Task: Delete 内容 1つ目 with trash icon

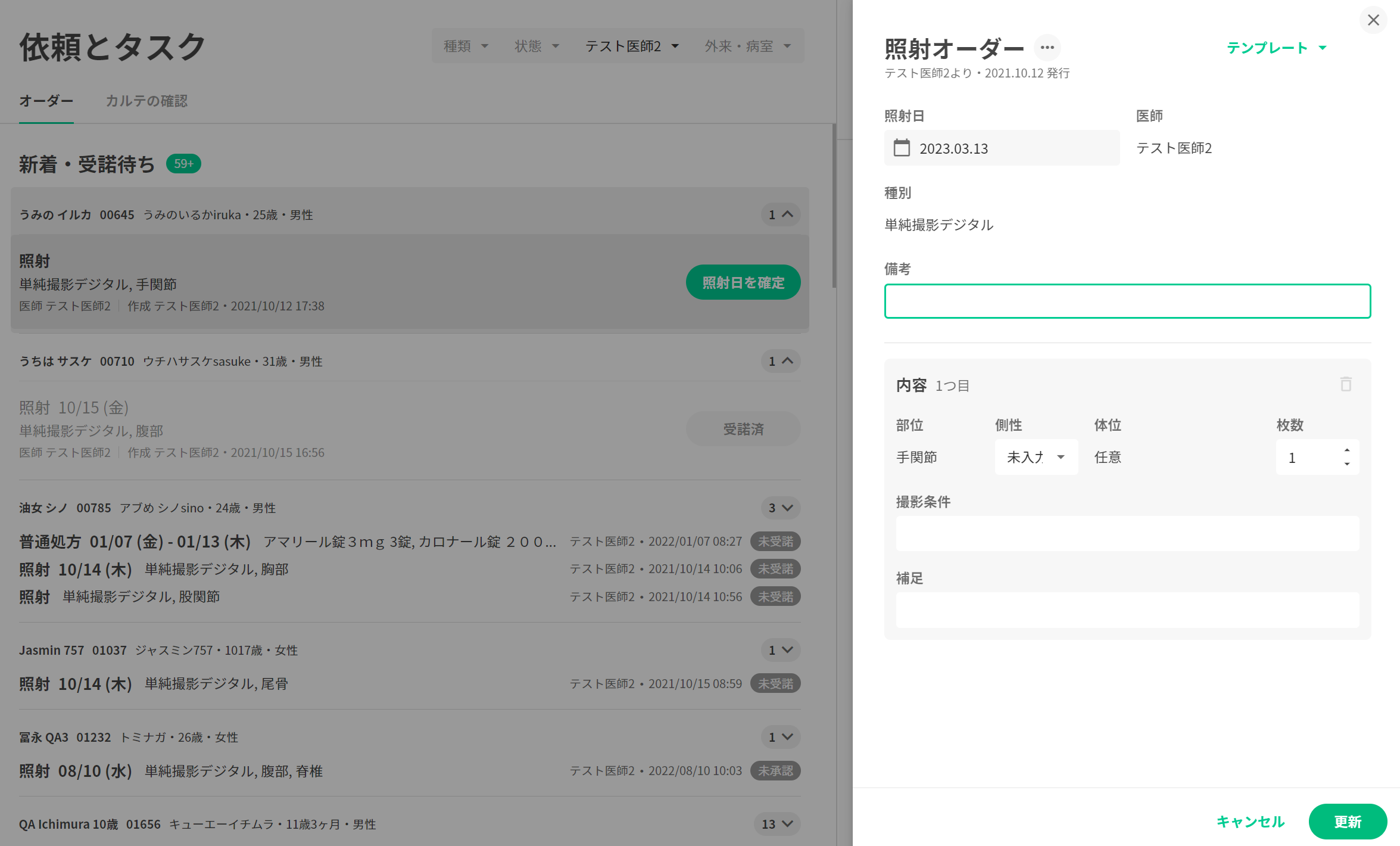Action: [x=1346, y=384]
